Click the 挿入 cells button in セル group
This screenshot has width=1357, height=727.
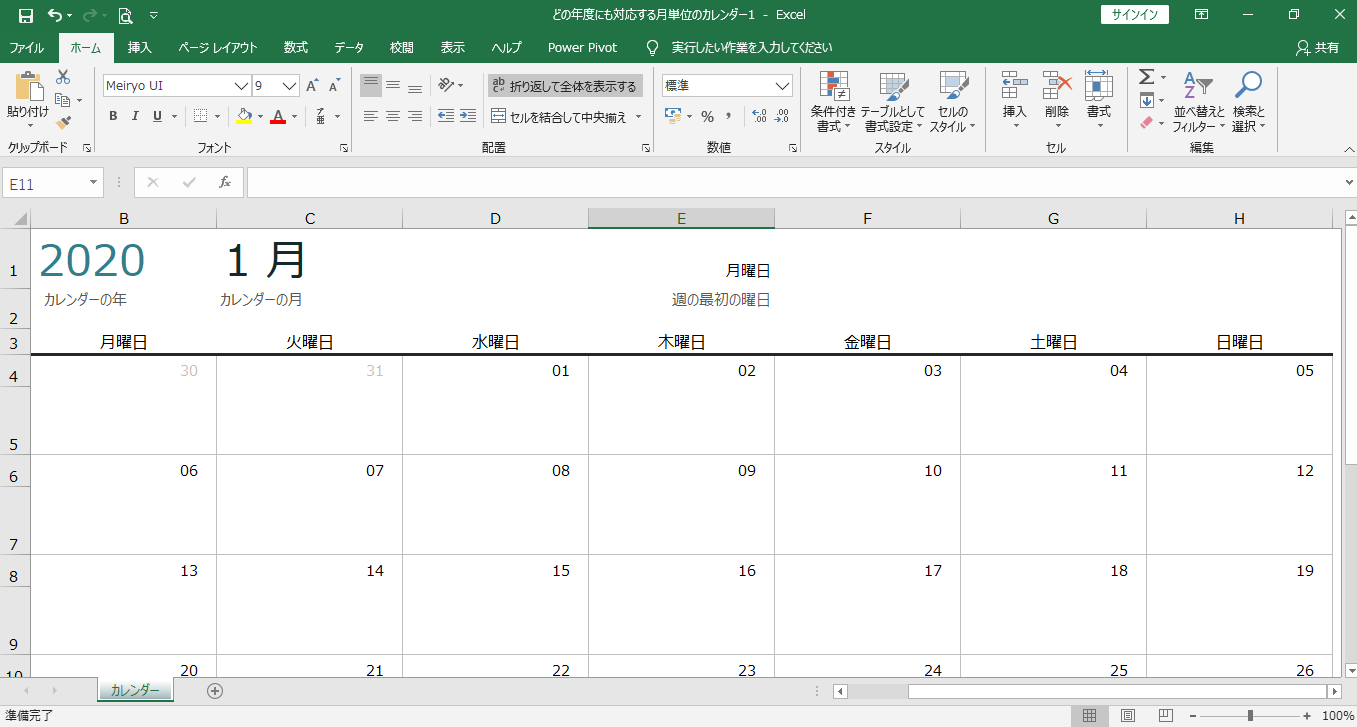[x=1015, y=100]
